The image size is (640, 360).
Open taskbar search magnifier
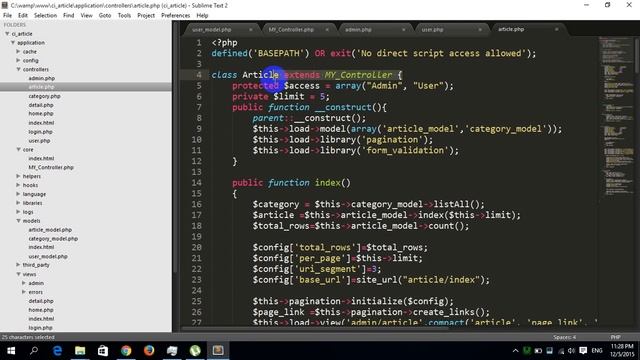point(34,351)
